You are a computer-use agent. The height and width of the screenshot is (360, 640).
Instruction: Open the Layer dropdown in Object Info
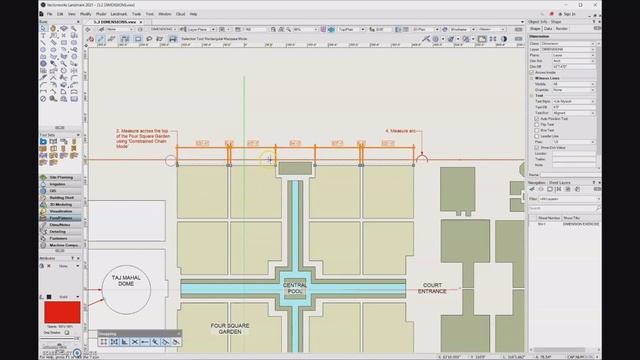coord(568,49)
